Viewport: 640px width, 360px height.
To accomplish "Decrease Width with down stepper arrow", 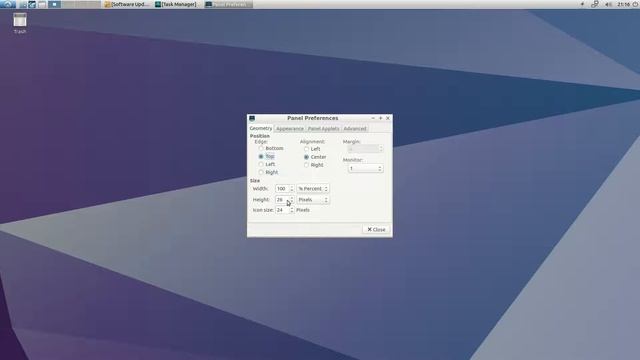I will coord(291,191).
